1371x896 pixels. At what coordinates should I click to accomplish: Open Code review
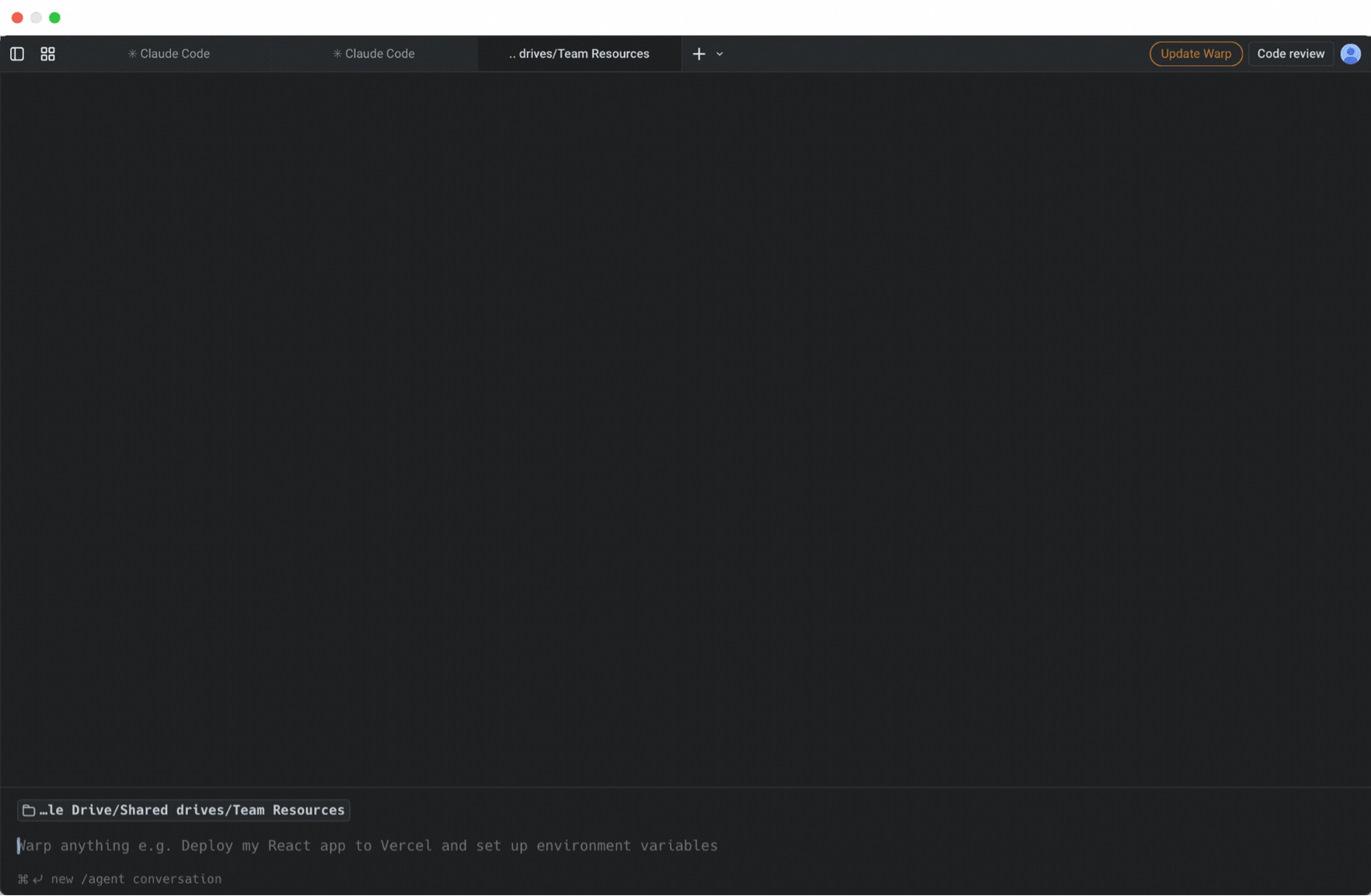[x=1290, y=54]
